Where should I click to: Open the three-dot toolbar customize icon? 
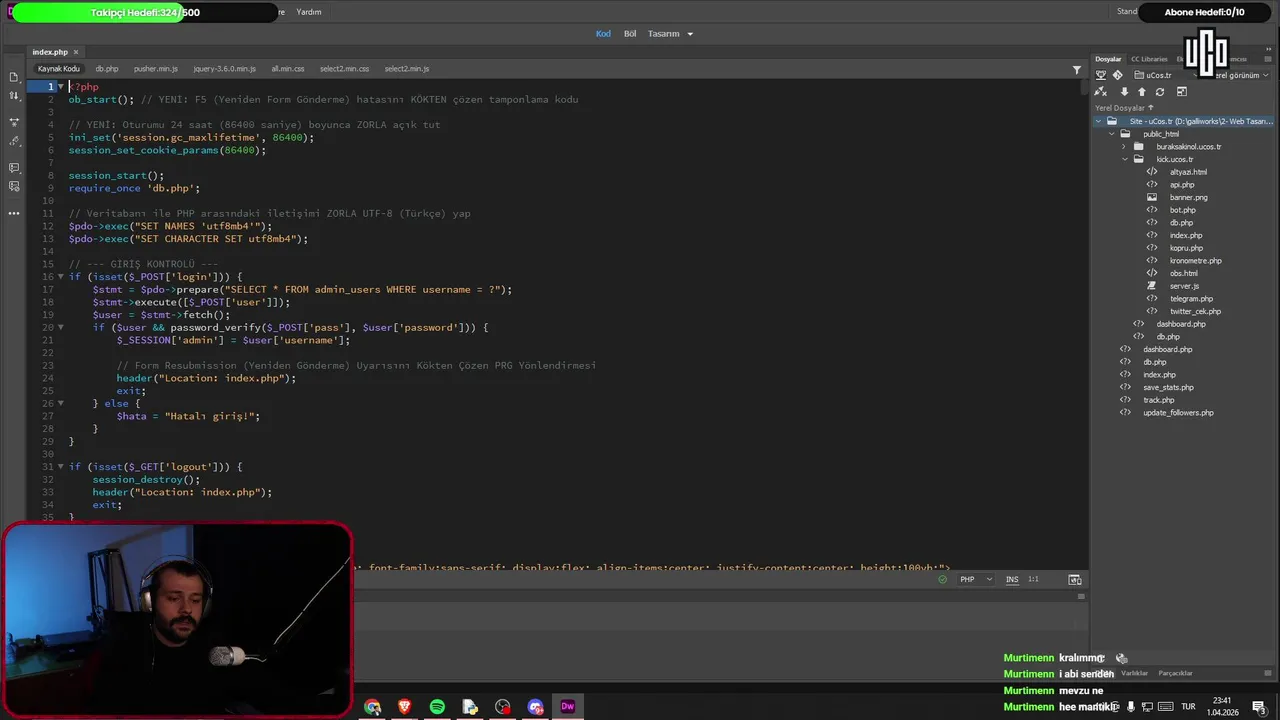(14, 213)
